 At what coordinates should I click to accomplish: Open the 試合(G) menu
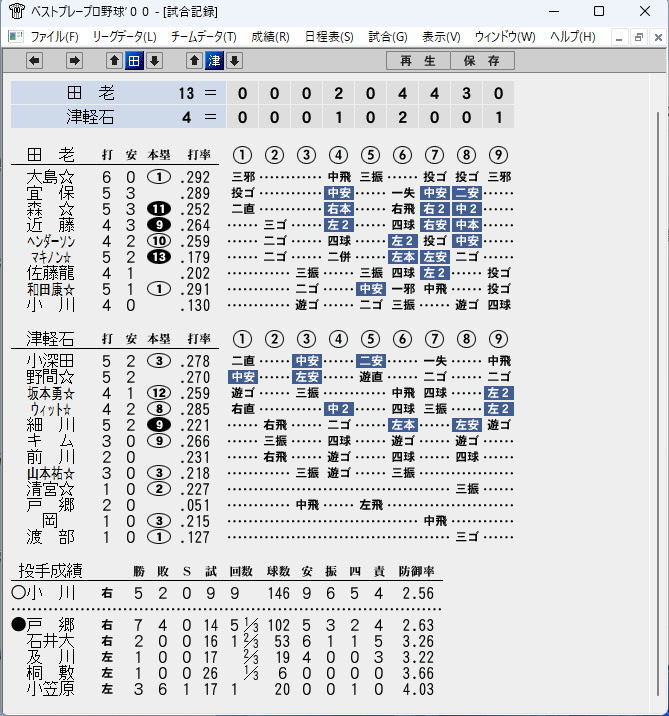388,37
